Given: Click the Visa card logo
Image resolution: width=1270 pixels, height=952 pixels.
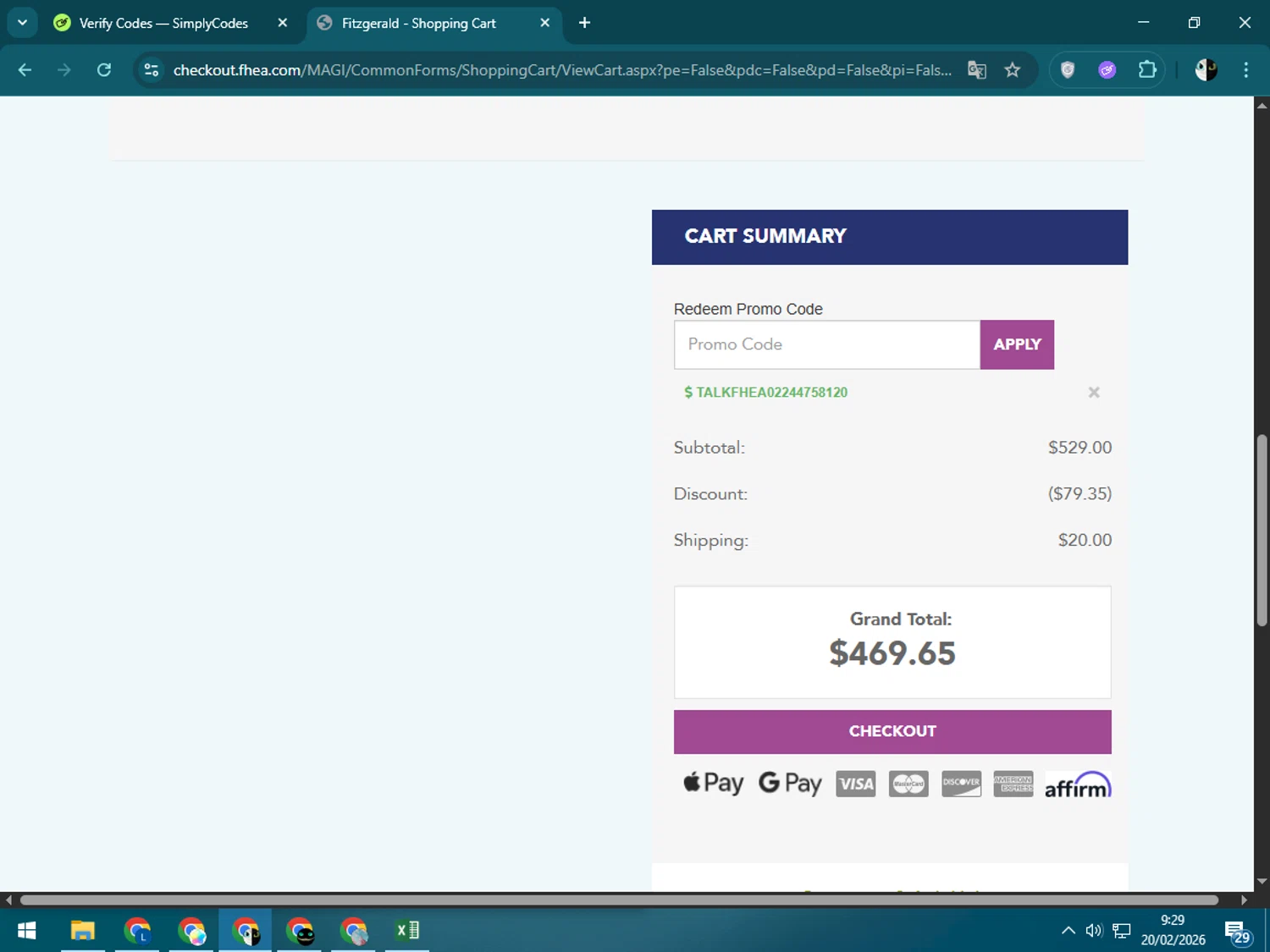Looking at the screenshot, I should pos(856,784).
